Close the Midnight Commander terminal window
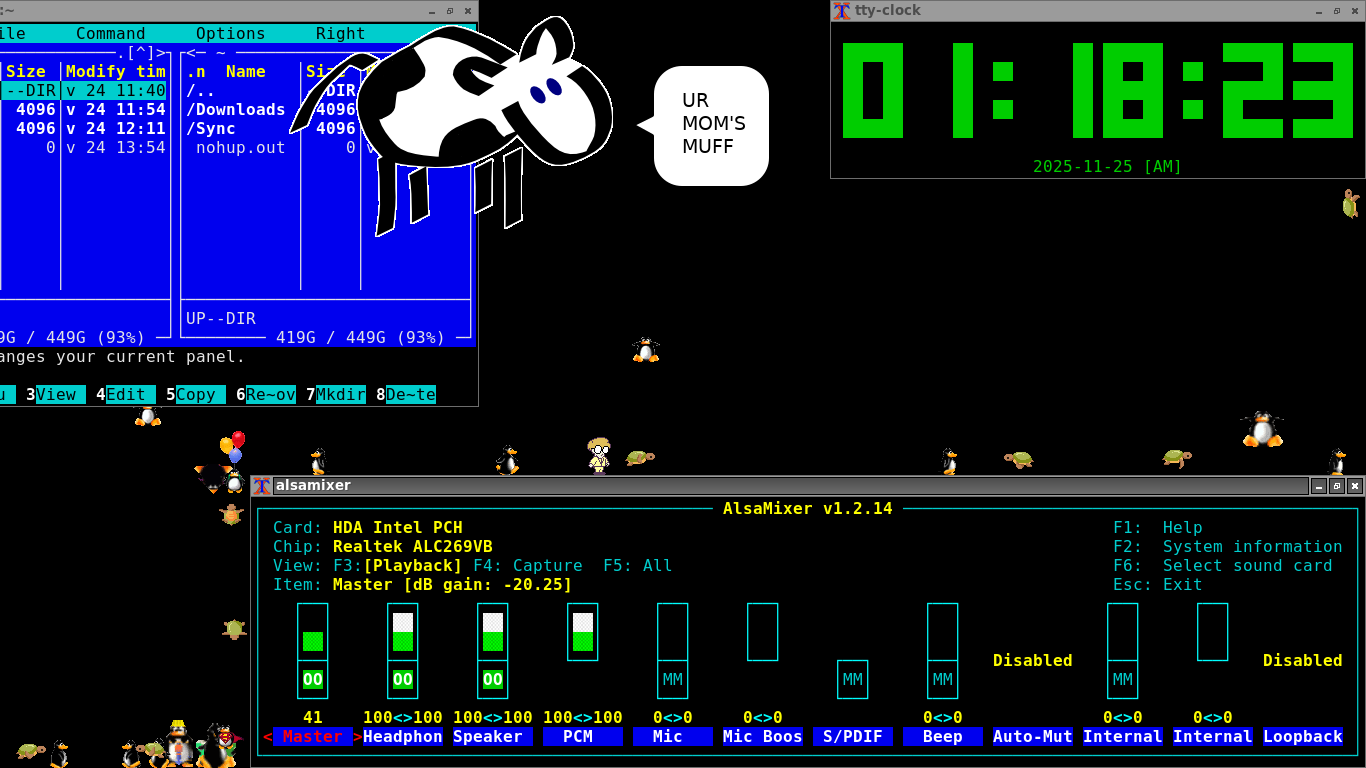Image resolution: width=1366 pixels, height=768 pixels. (x=468, y=10)
